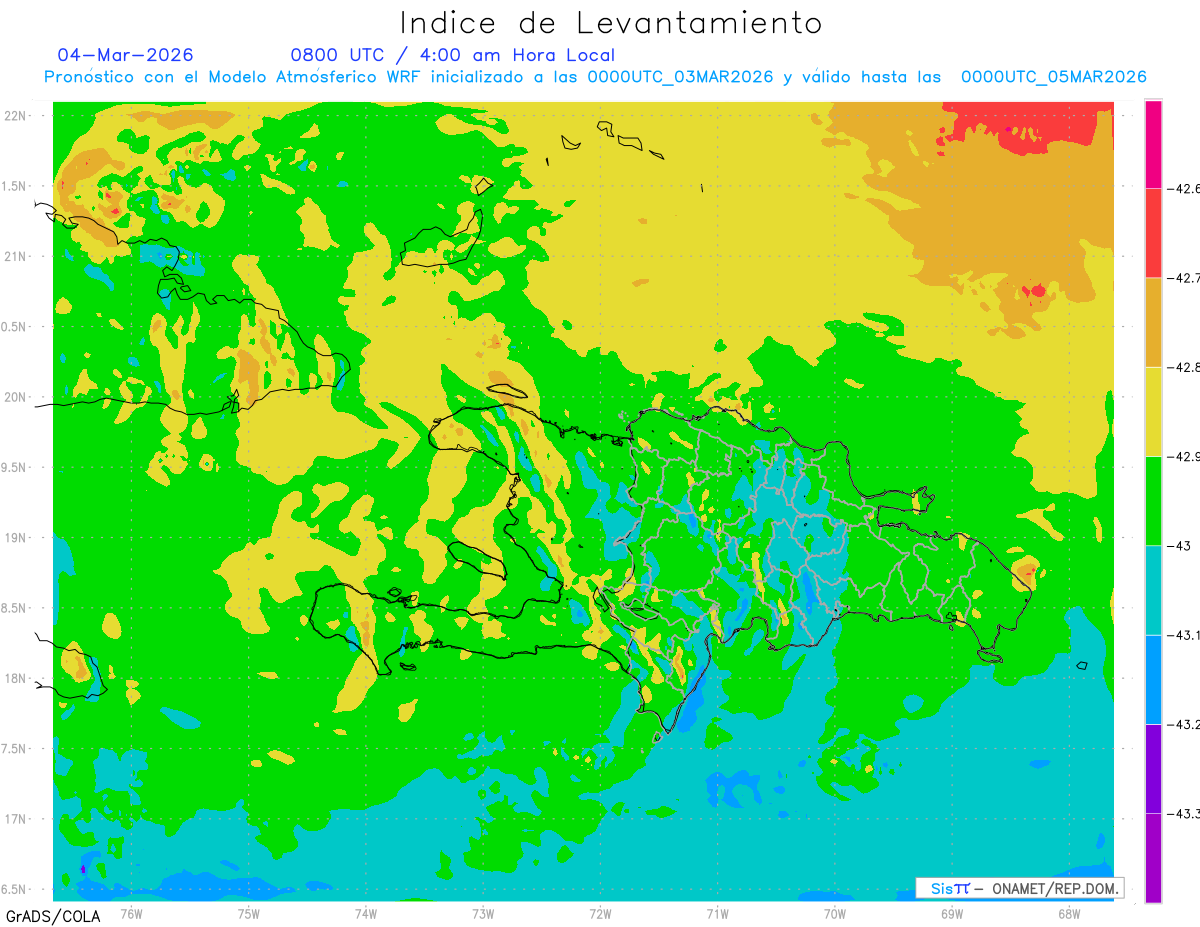
Task: Click the purple swatch at the scale bottom
Action: coord(1153,858)
